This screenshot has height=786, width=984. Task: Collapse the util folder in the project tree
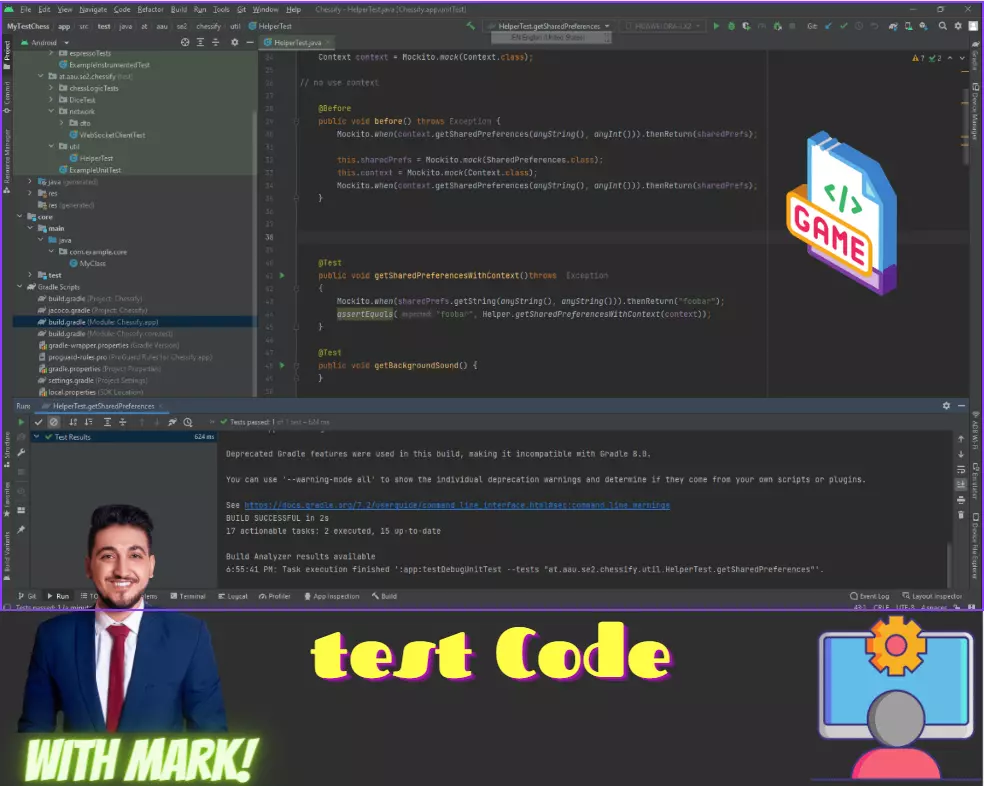pos(51,146)
